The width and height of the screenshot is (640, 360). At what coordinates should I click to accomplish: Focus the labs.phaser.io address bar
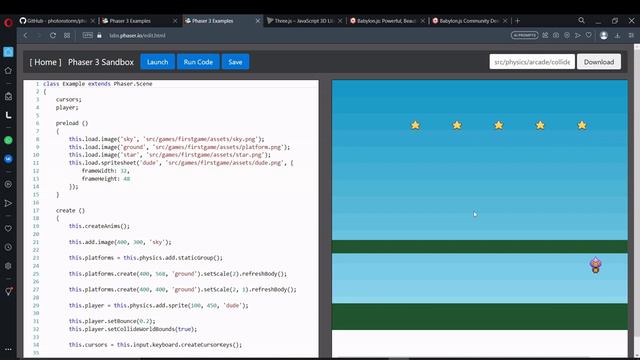point(137,36)
